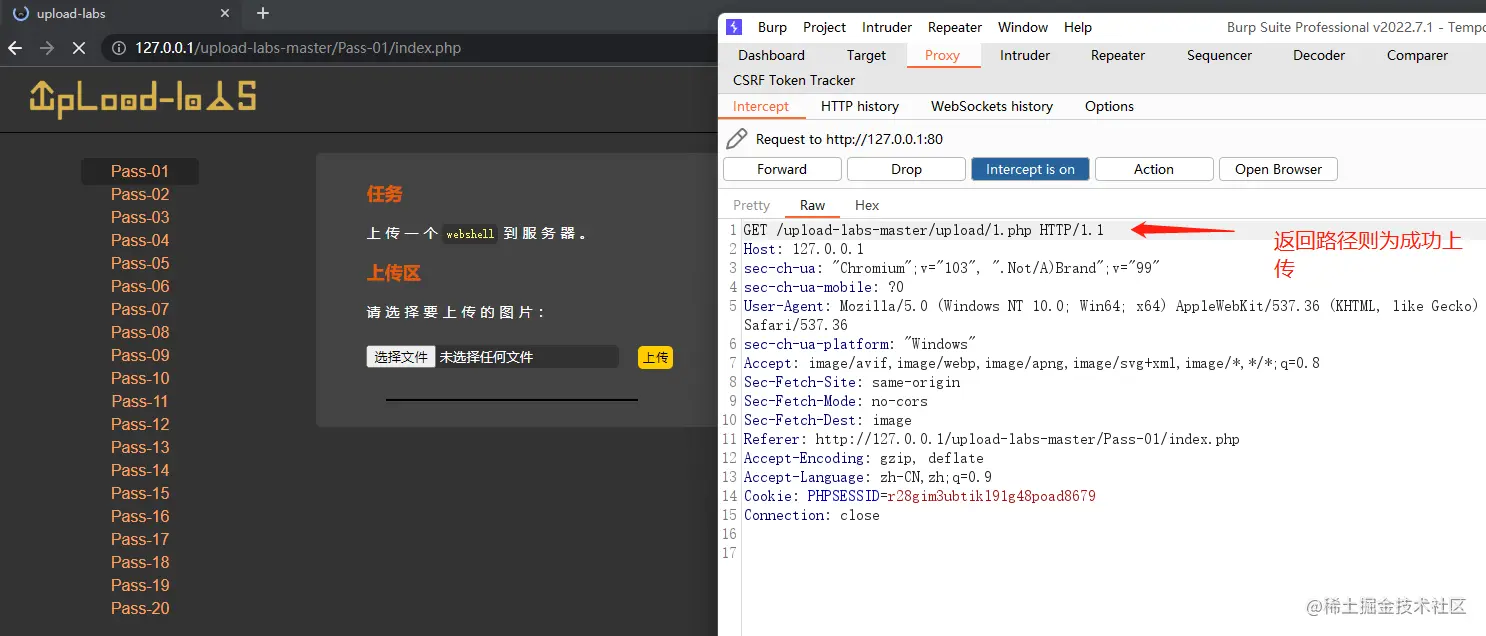Switch request view to Pretty
Image resolution: width=1486 pixels, height=636 pixels.
tap(752, 205)
